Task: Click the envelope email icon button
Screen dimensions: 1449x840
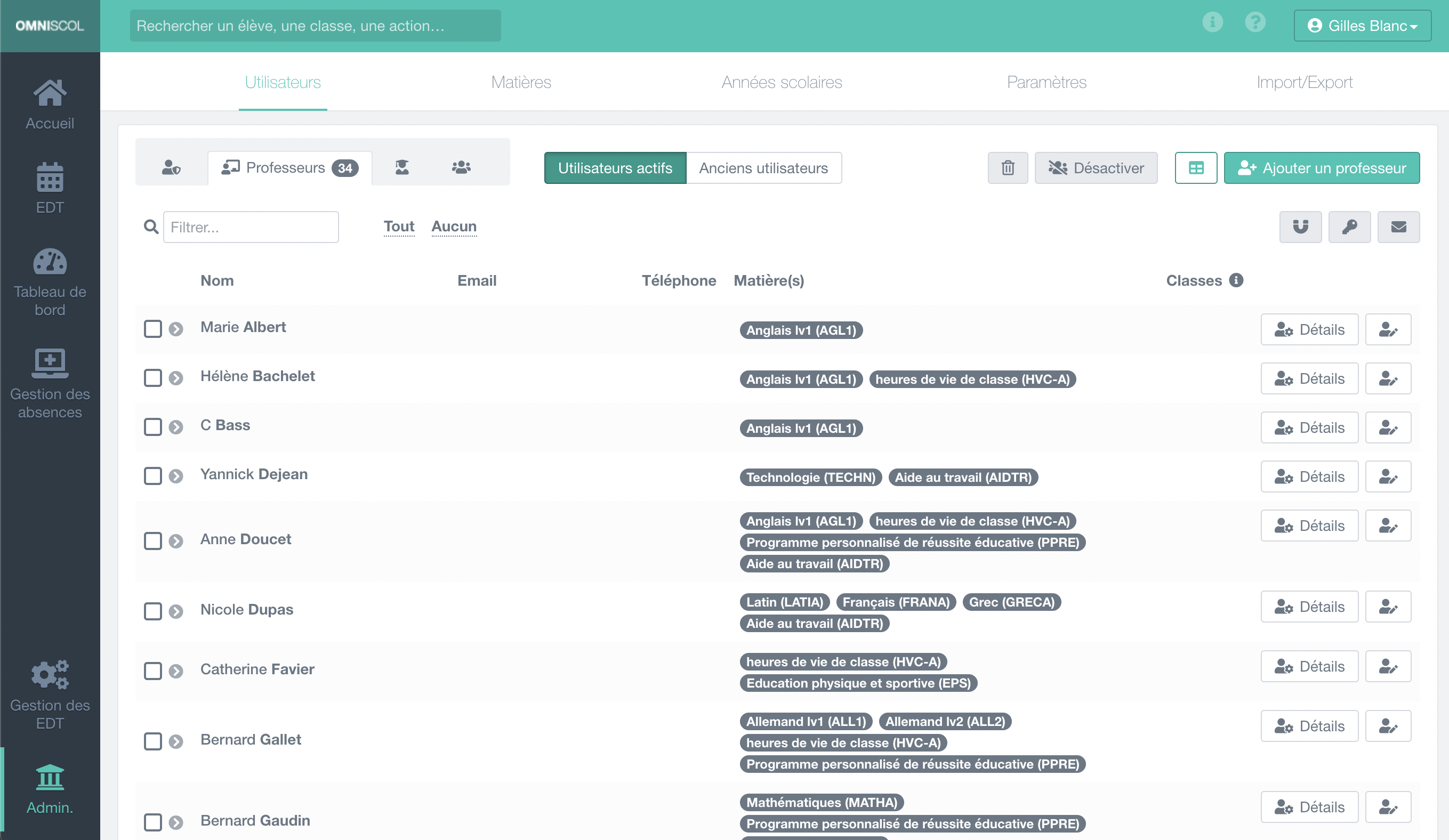Action: pos(1398,227)
